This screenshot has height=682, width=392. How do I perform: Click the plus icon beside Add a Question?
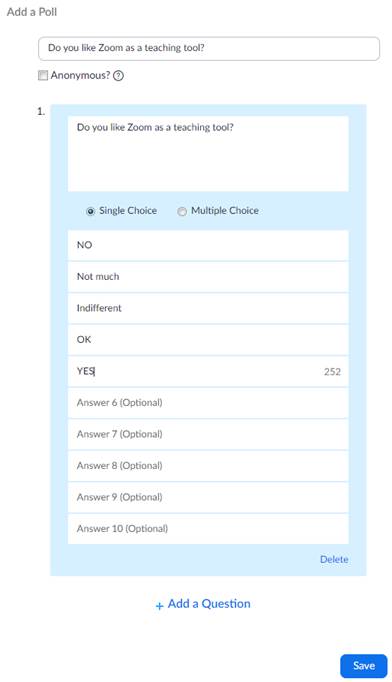point(159,605)
